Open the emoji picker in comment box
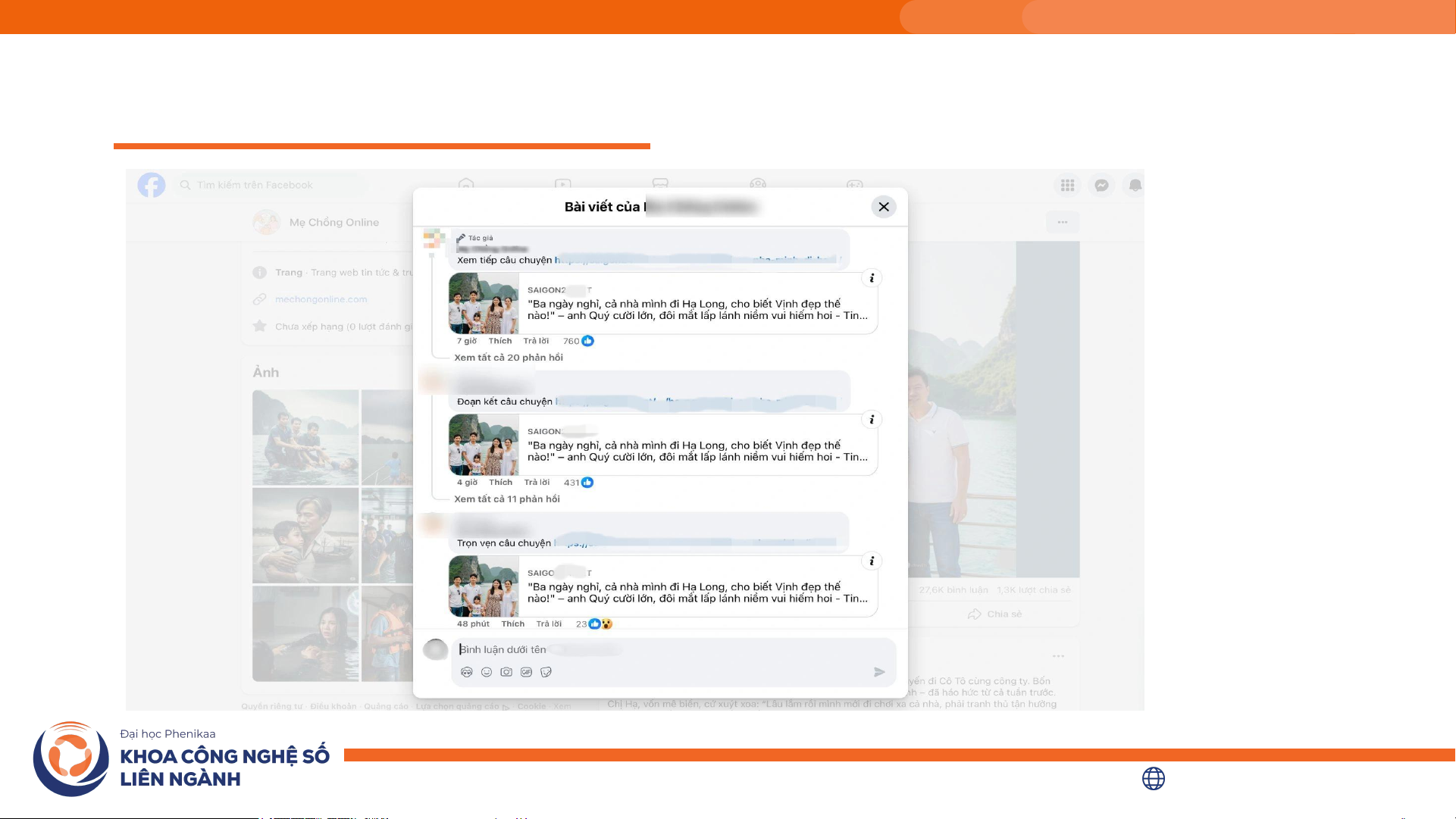 [487, 672]
